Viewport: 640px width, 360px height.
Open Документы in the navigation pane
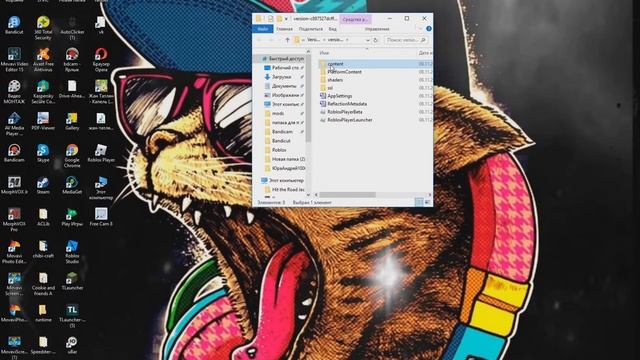coord(284,86)
